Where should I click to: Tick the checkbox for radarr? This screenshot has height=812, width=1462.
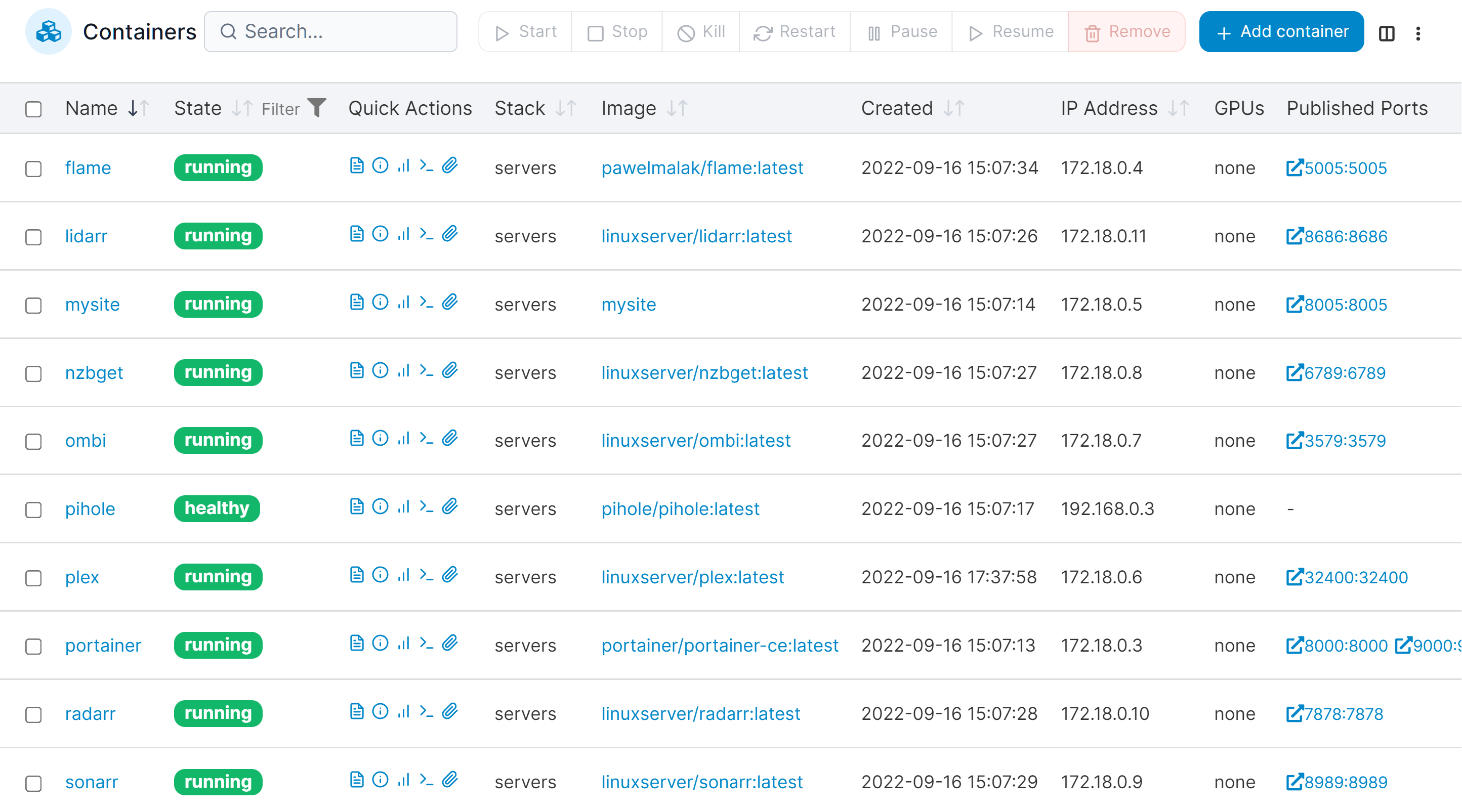[33, 714]
